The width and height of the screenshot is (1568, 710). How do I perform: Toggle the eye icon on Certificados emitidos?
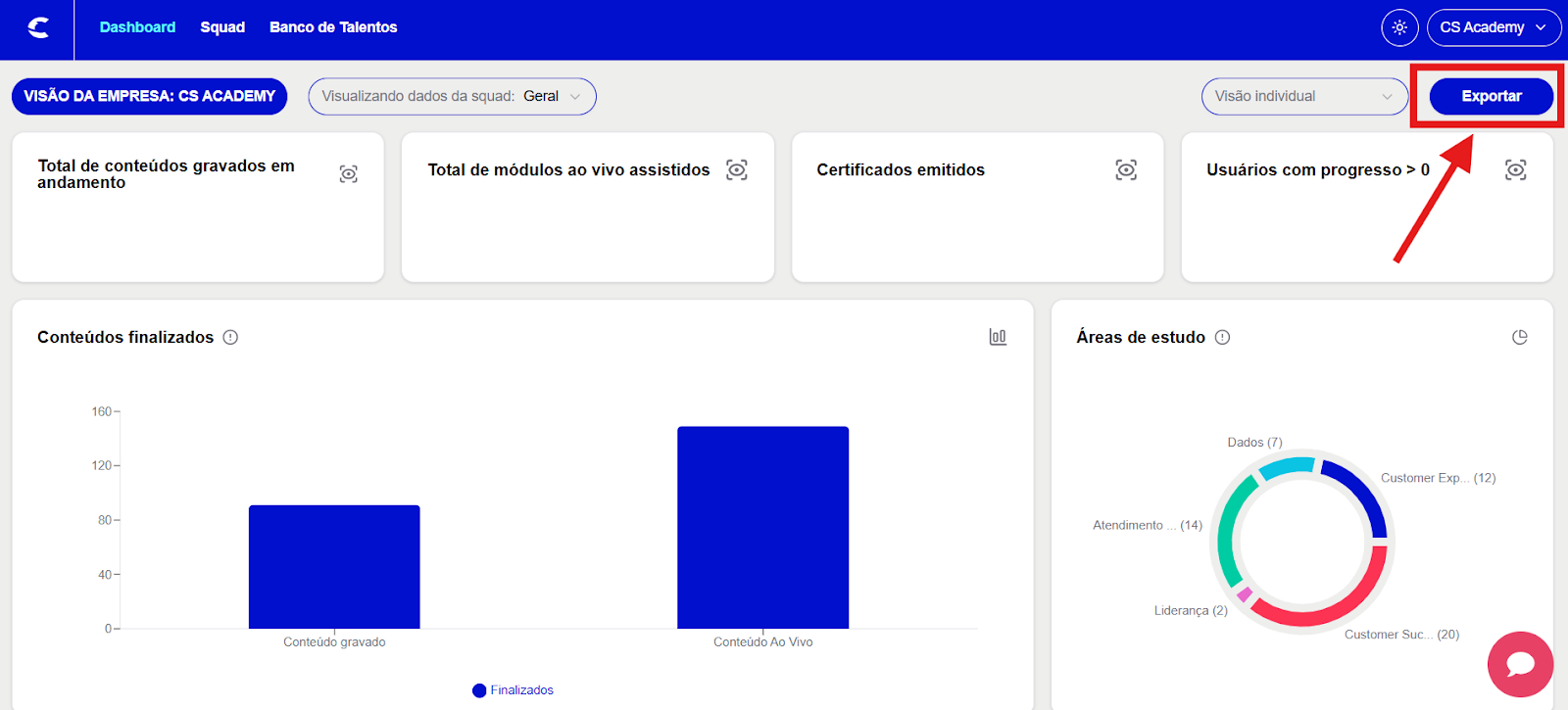(x=1126, y=169)
